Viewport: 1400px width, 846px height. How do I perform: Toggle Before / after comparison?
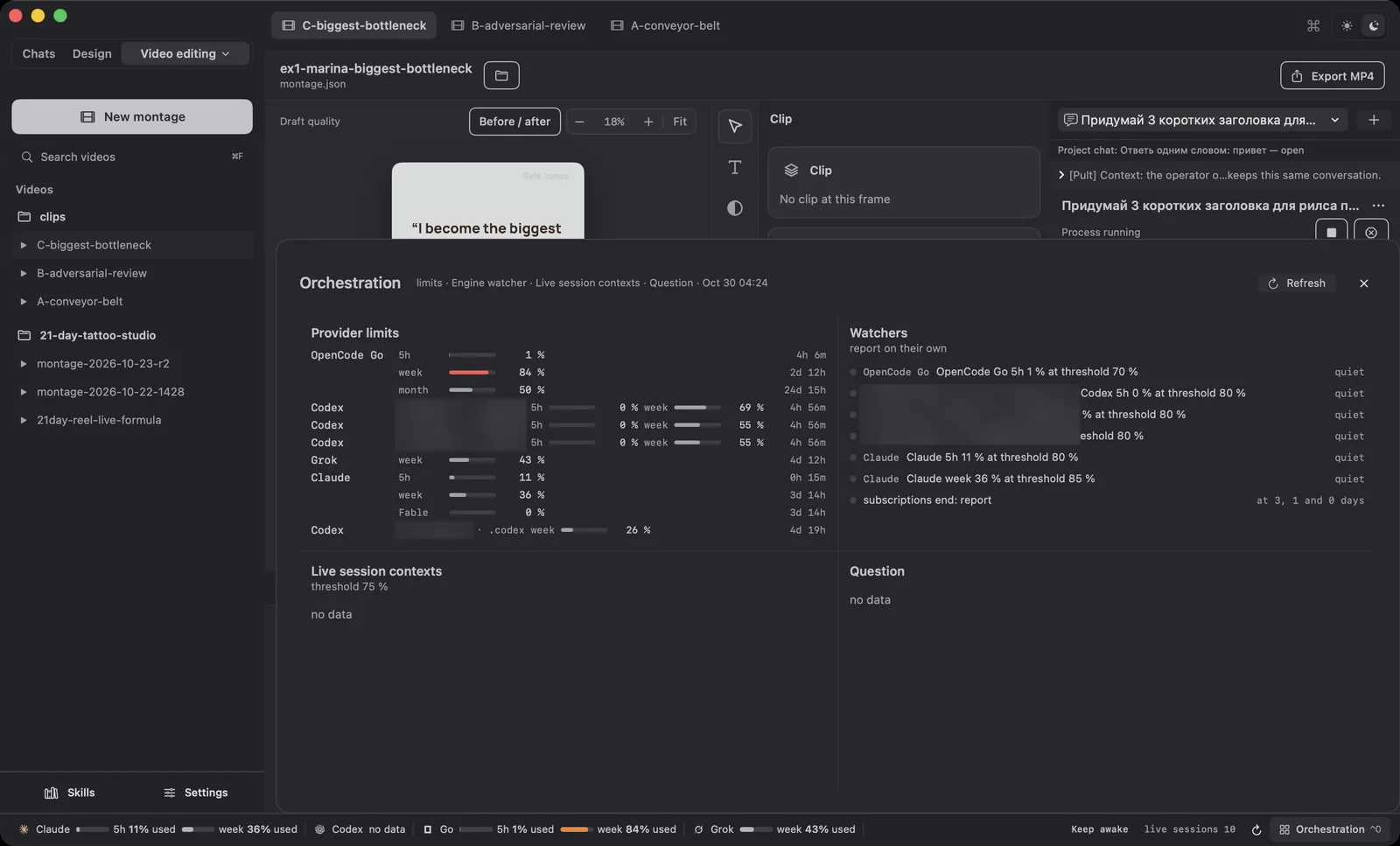click(514, 122)
